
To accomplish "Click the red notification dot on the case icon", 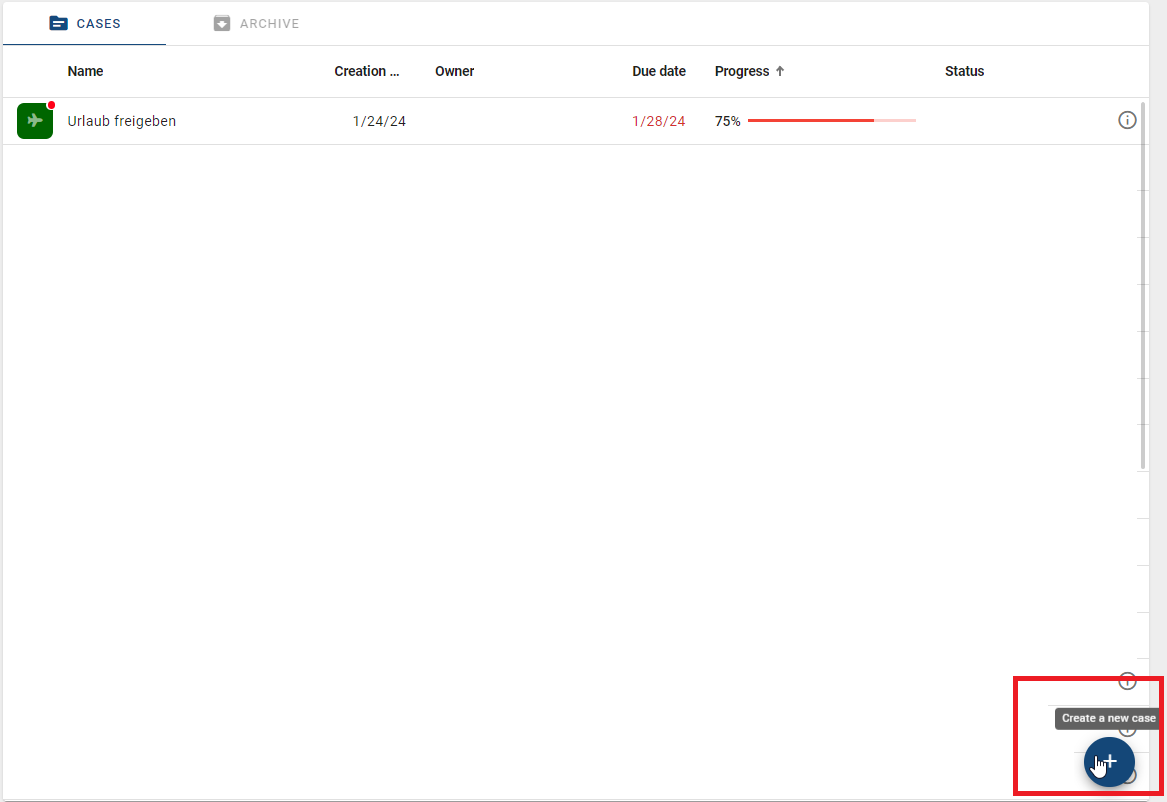I will tap(49, 107).
